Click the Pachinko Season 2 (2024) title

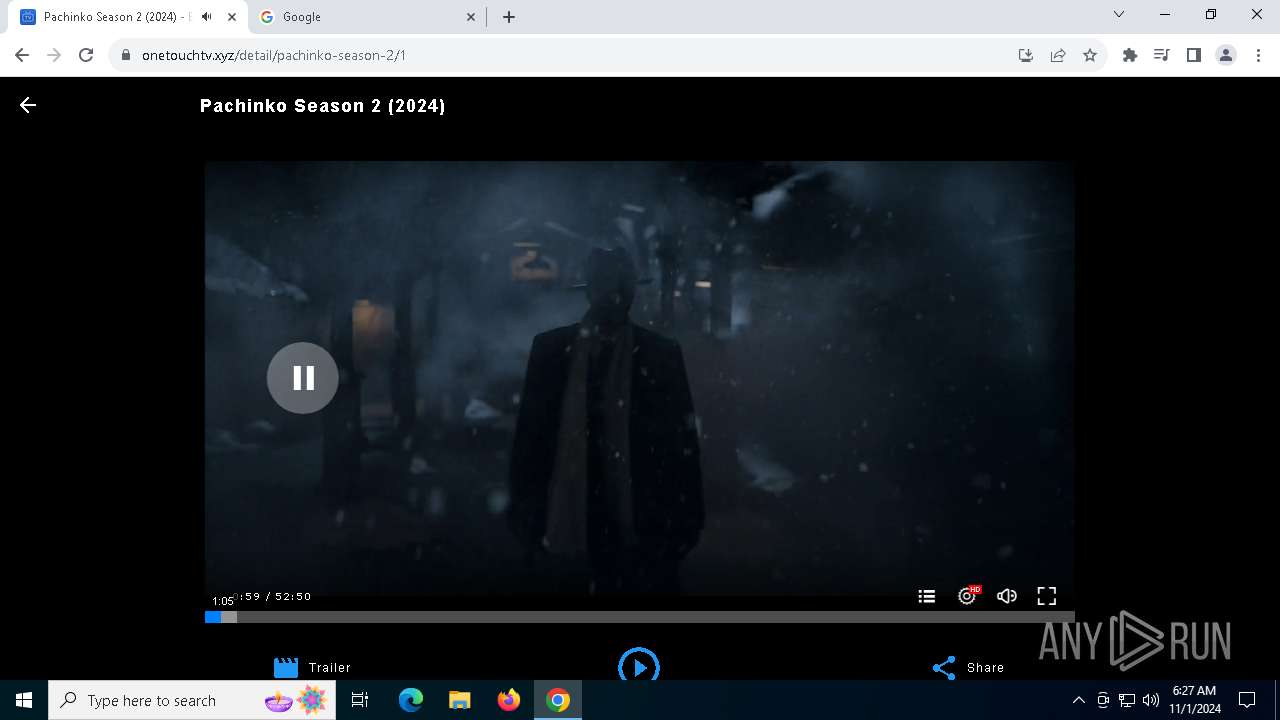(323, 106)
